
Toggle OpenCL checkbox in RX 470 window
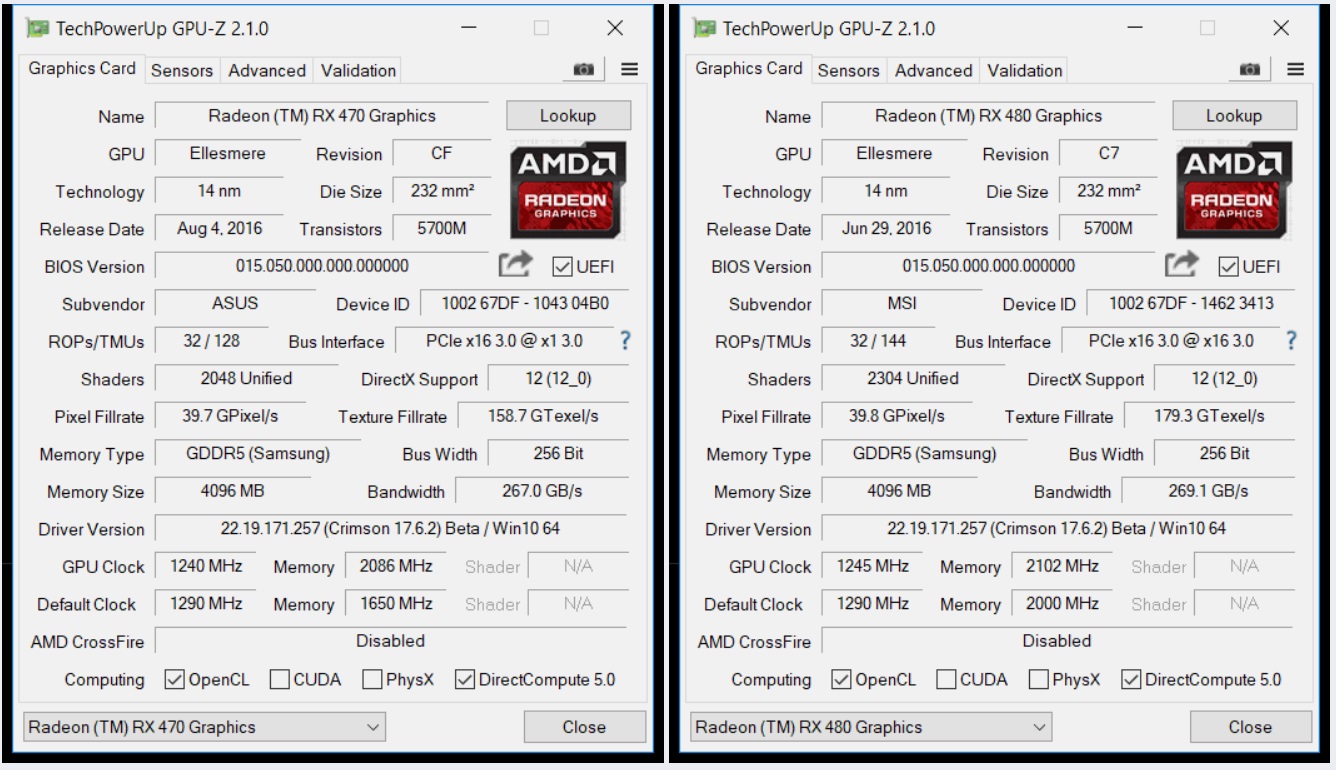point(174,680)
